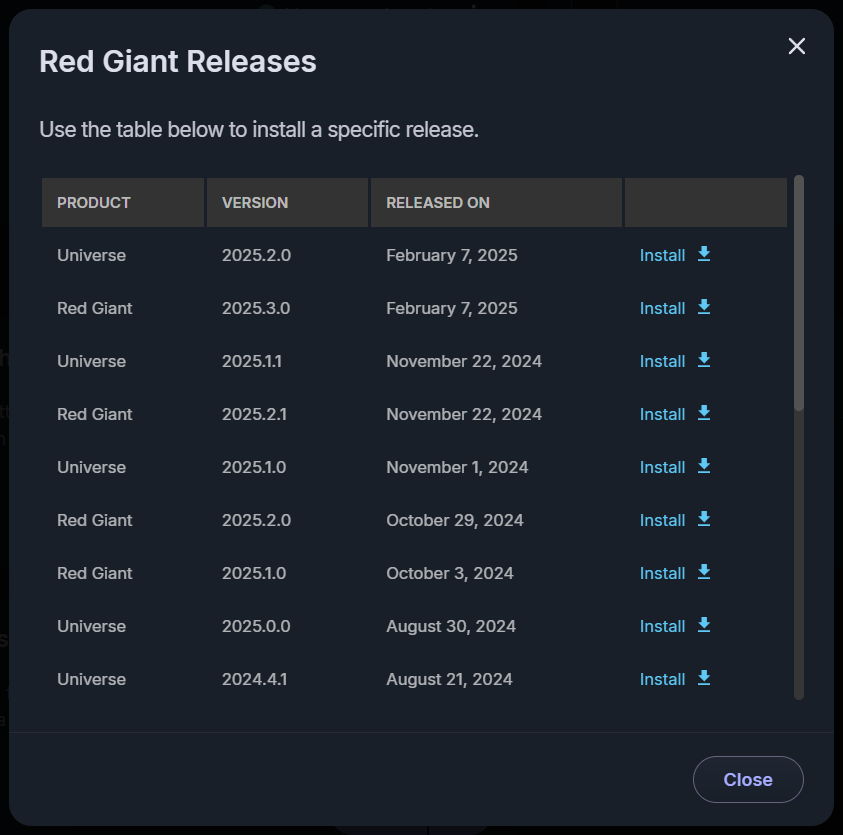This screenshot has width=843, height=835.
Task: Click download icon for Universe 2025.2.0
Action: [x=704, y=254]
